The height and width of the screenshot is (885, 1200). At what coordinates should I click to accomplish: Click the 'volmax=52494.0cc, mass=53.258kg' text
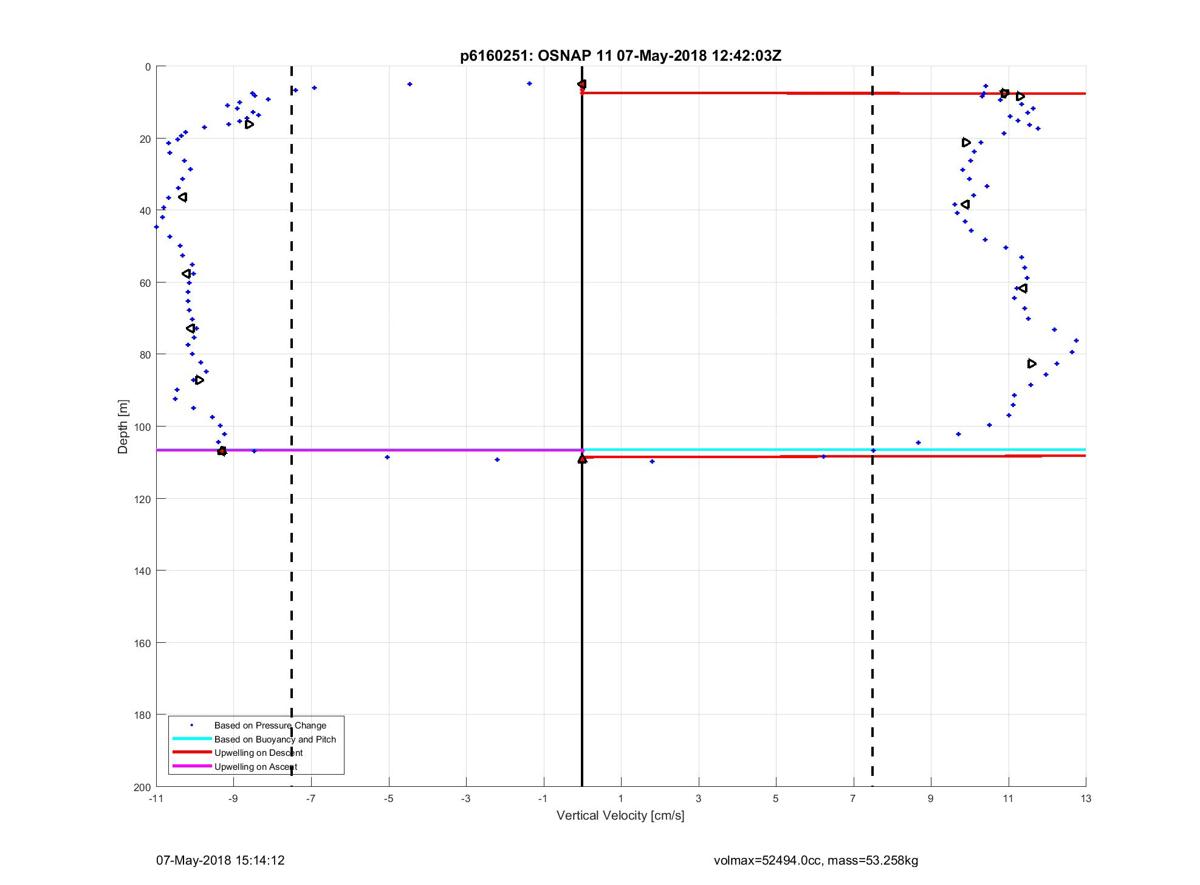click(816, 860)
